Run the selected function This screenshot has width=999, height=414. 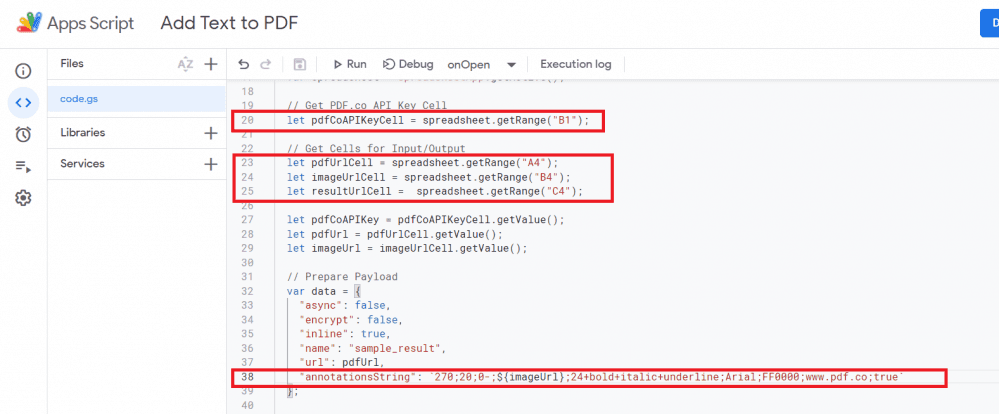(x=350, y=64)
